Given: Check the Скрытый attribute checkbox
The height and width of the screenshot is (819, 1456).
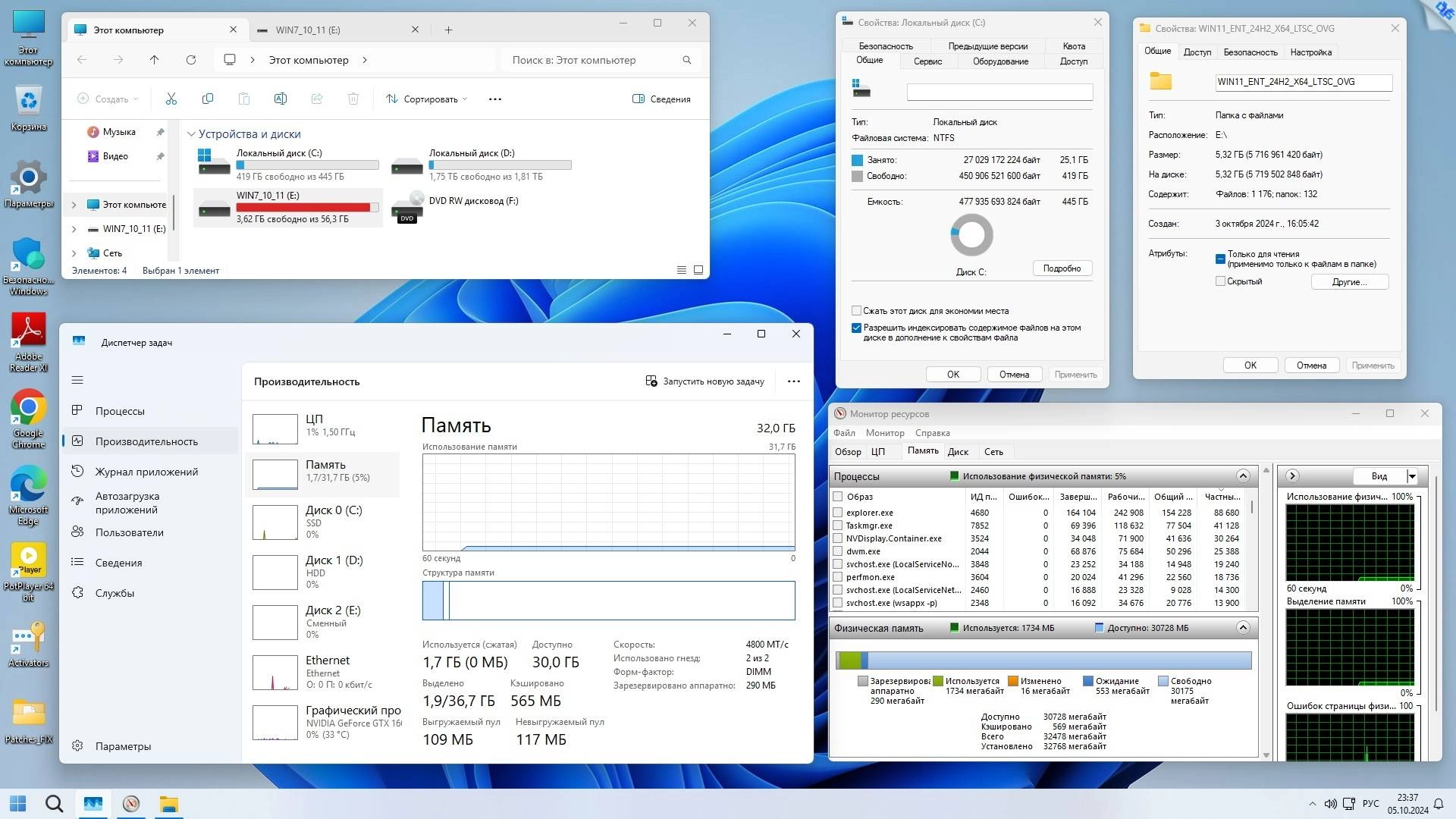Looking at the screenshot, I should pyautogui.click(x=1221, y=281).
